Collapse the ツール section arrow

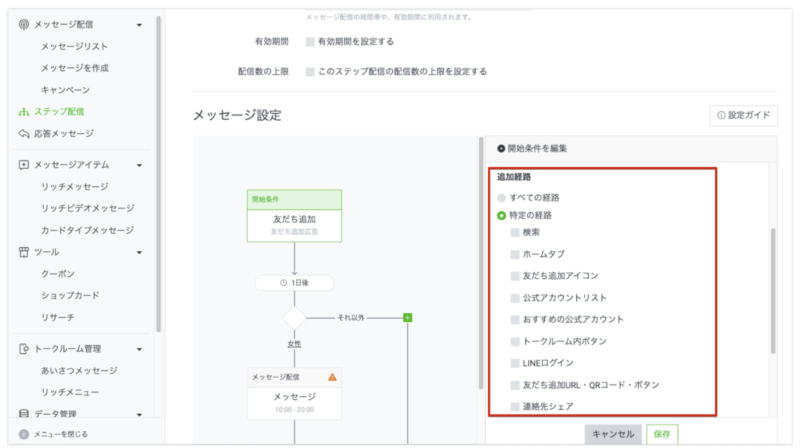tap(139, 252)
